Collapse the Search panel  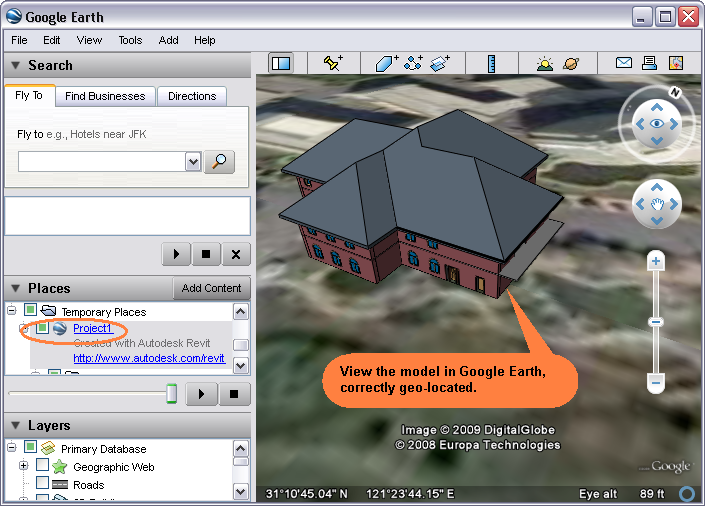pos(15,65)
